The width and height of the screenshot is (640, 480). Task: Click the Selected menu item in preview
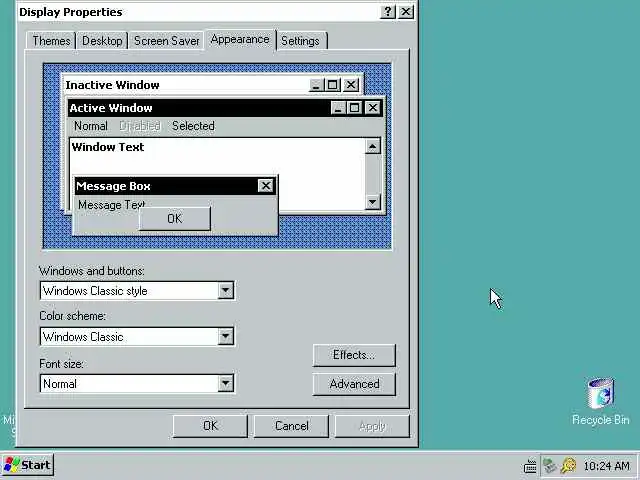point(193,126)
